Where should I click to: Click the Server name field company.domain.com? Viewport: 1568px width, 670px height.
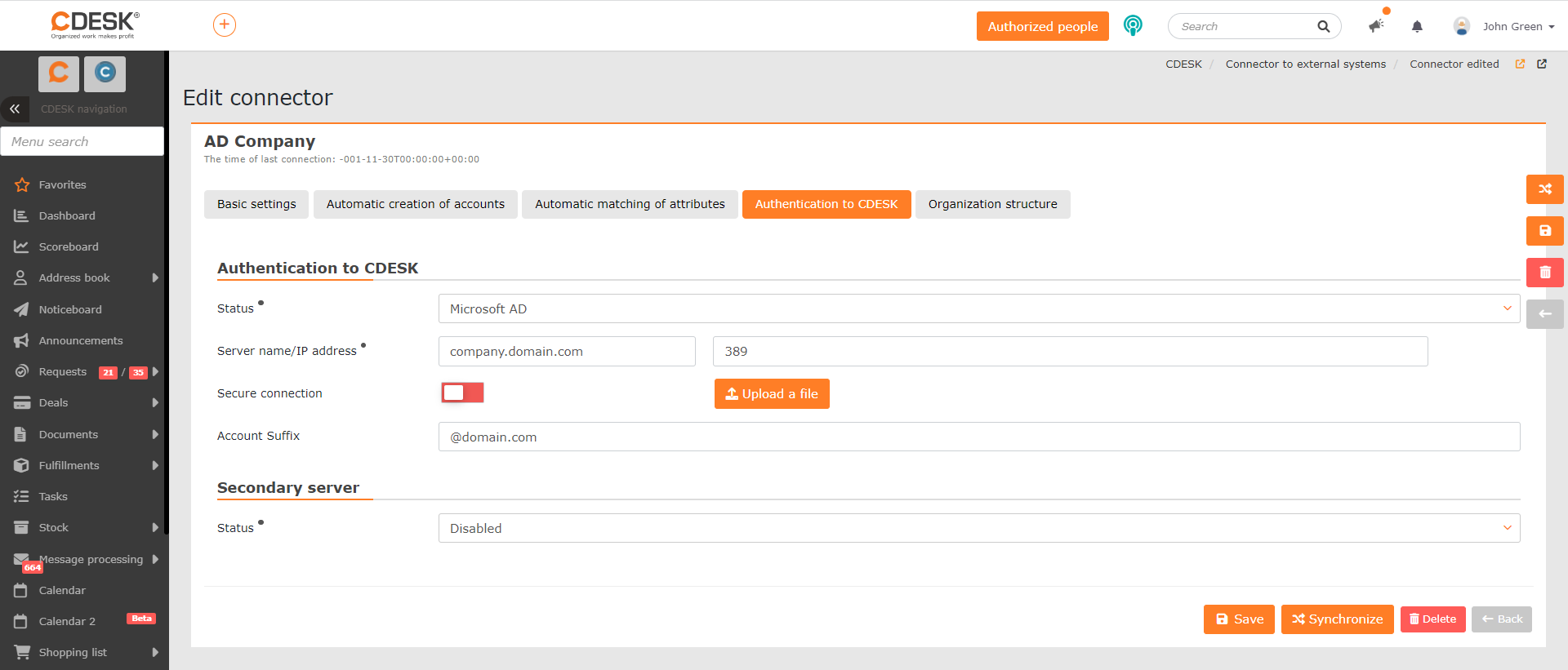click(x=567, y=351)
